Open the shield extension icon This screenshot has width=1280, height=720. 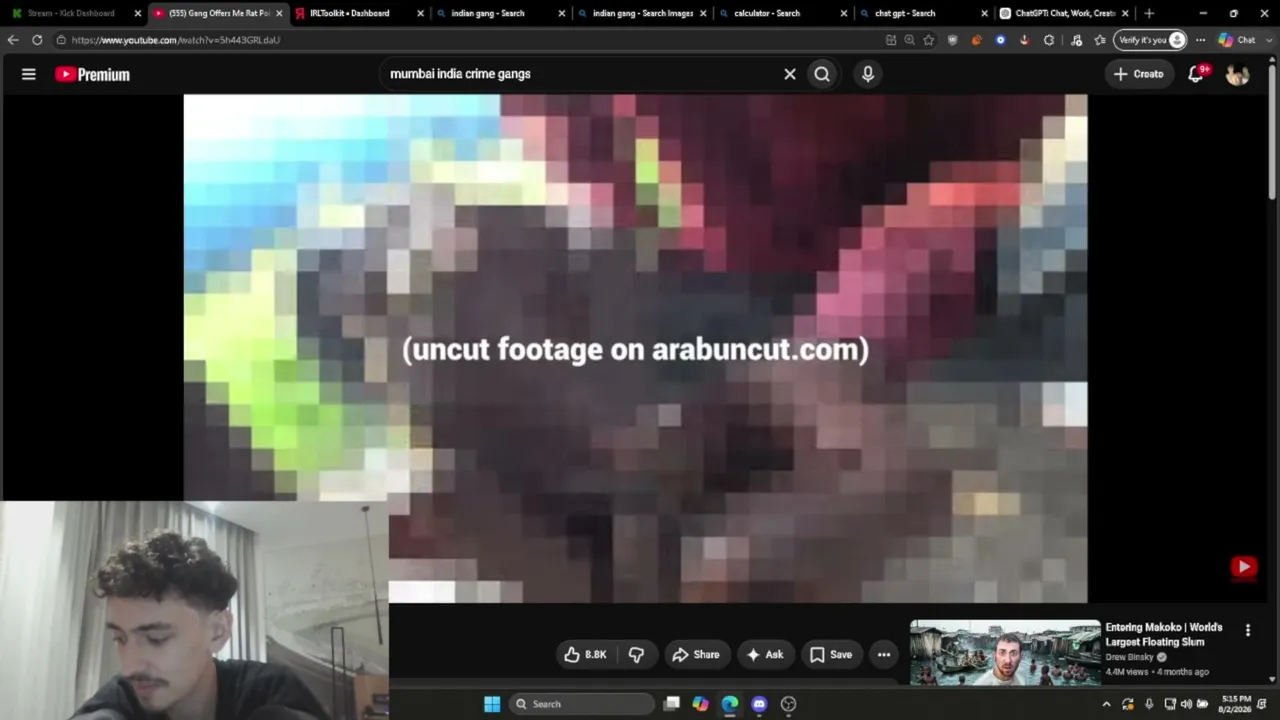click(x=952, y=40)
